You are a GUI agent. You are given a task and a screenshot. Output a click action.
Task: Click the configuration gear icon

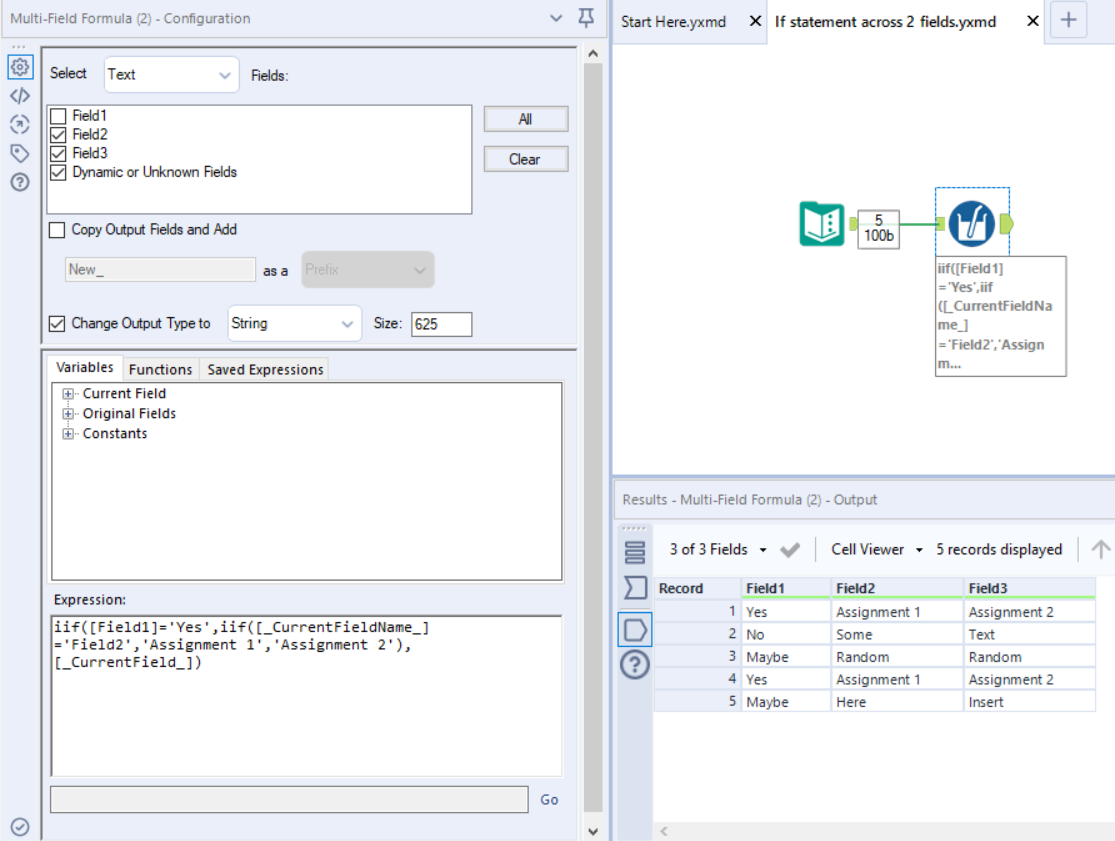20,67
